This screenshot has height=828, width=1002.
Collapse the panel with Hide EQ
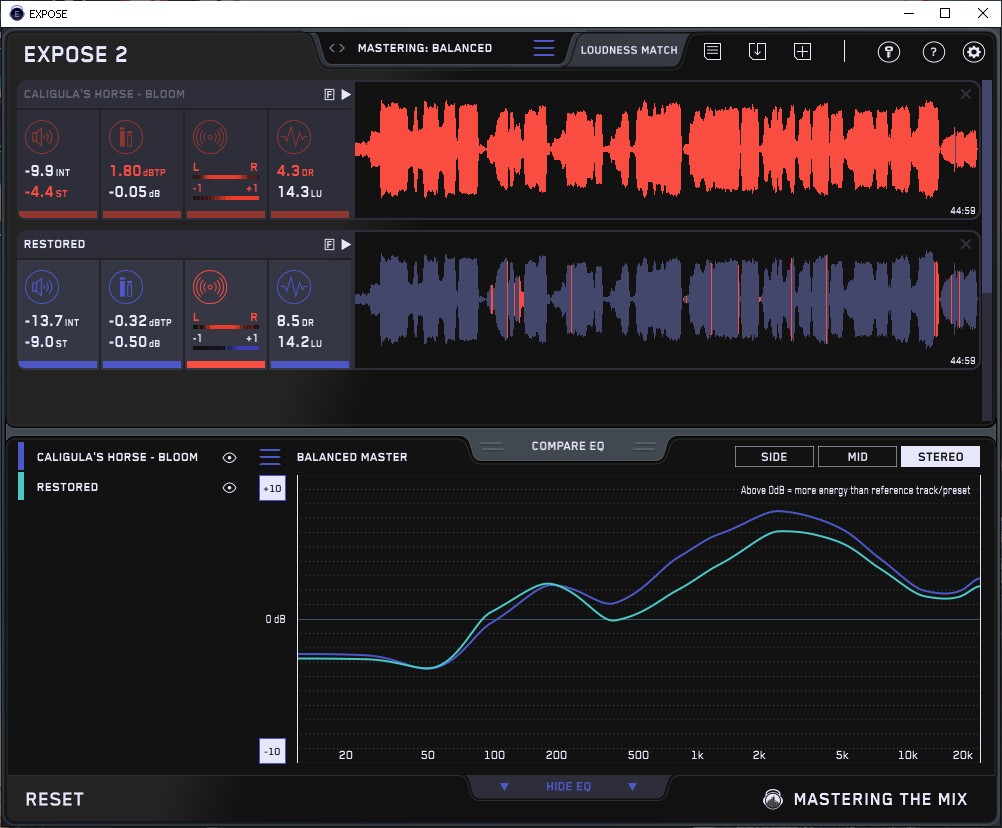pos(568,786)
